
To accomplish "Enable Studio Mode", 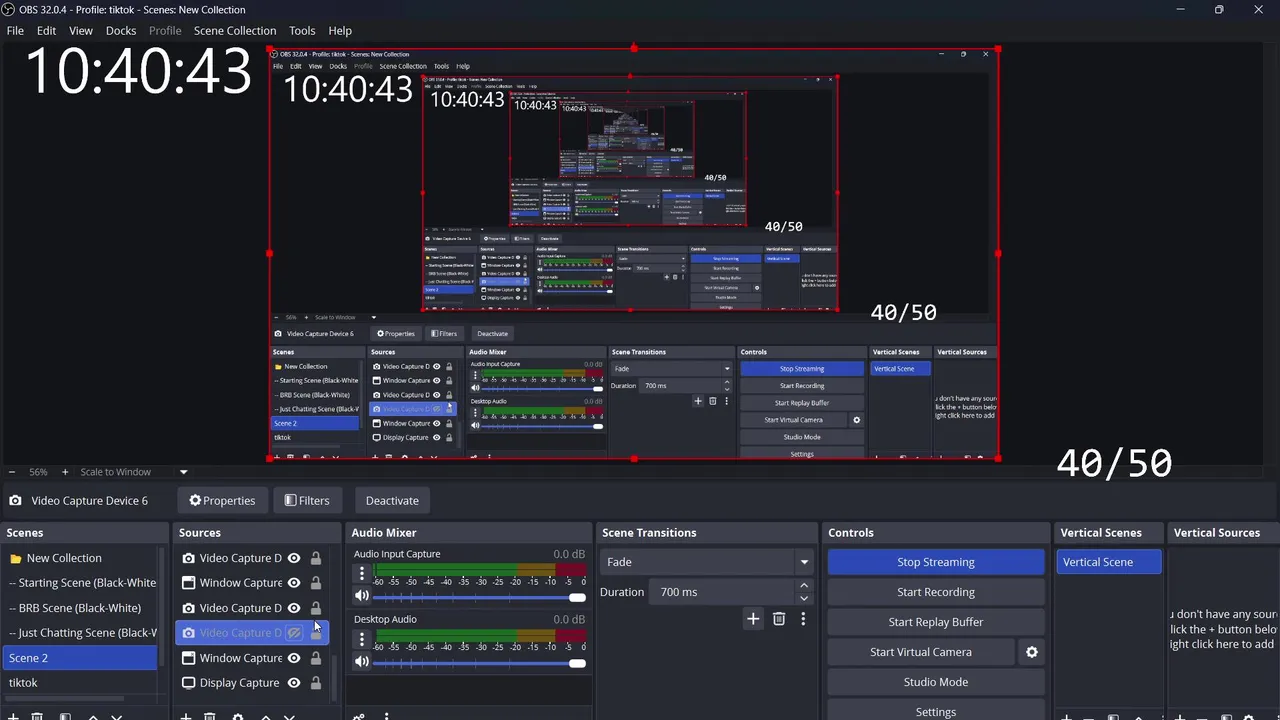I will click(936, 682).
